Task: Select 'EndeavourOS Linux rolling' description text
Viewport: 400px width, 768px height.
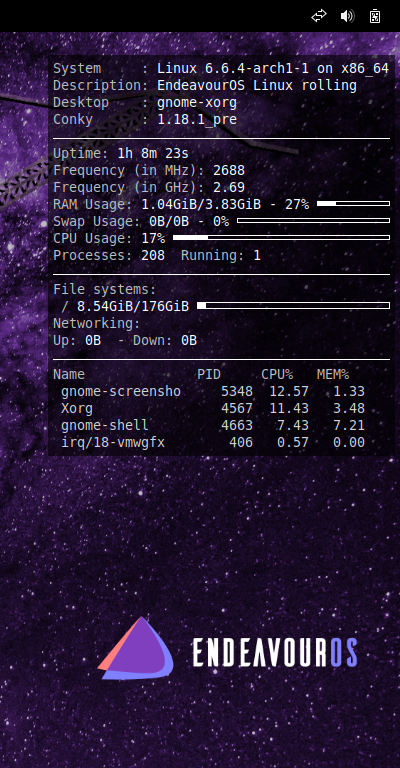Action: [x=257, y=86]
